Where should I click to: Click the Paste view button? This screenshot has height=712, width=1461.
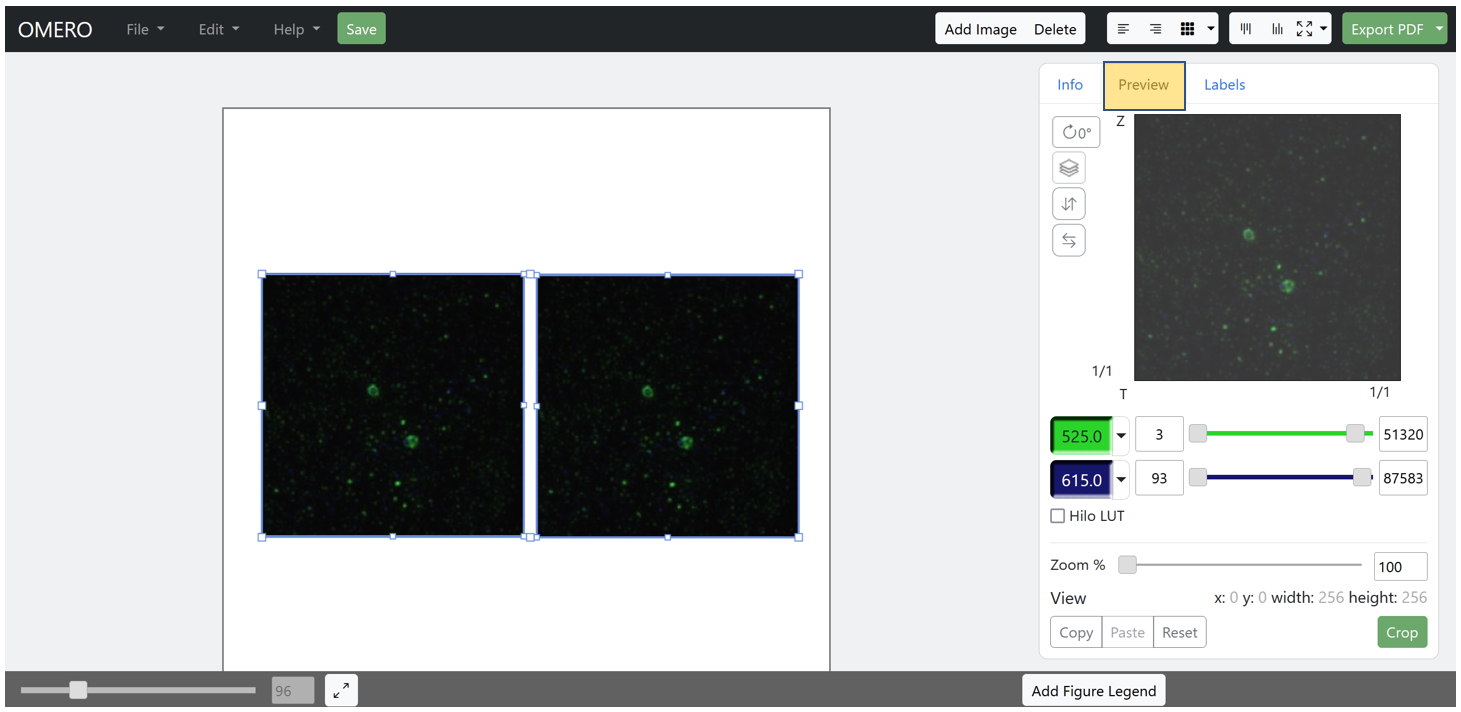coord(1127,632)
